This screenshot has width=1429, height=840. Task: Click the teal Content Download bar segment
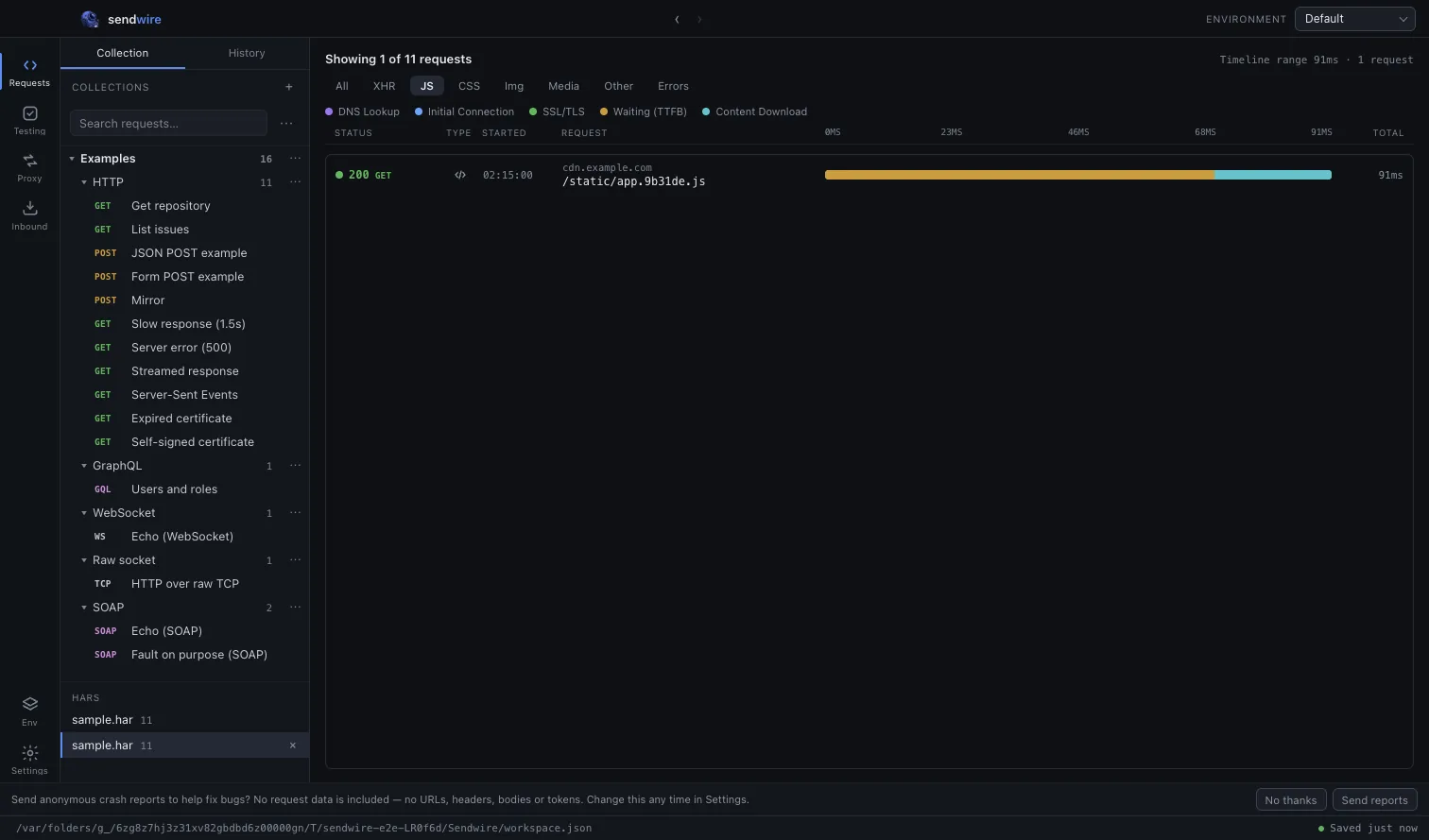(1273, 175)
